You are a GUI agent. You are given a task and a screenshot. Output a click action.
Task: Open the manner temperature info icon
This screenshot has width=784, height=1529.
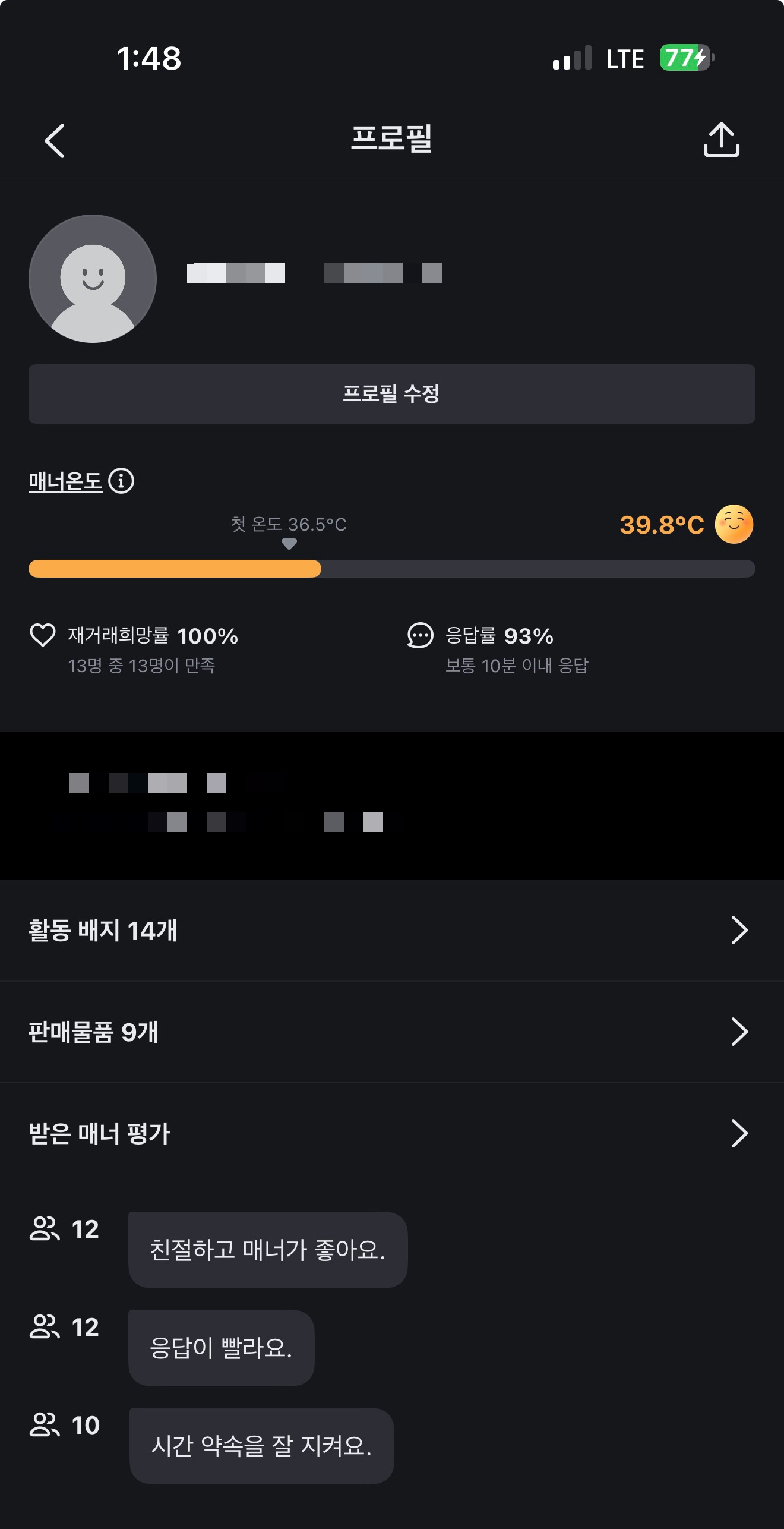click(122, 481)
